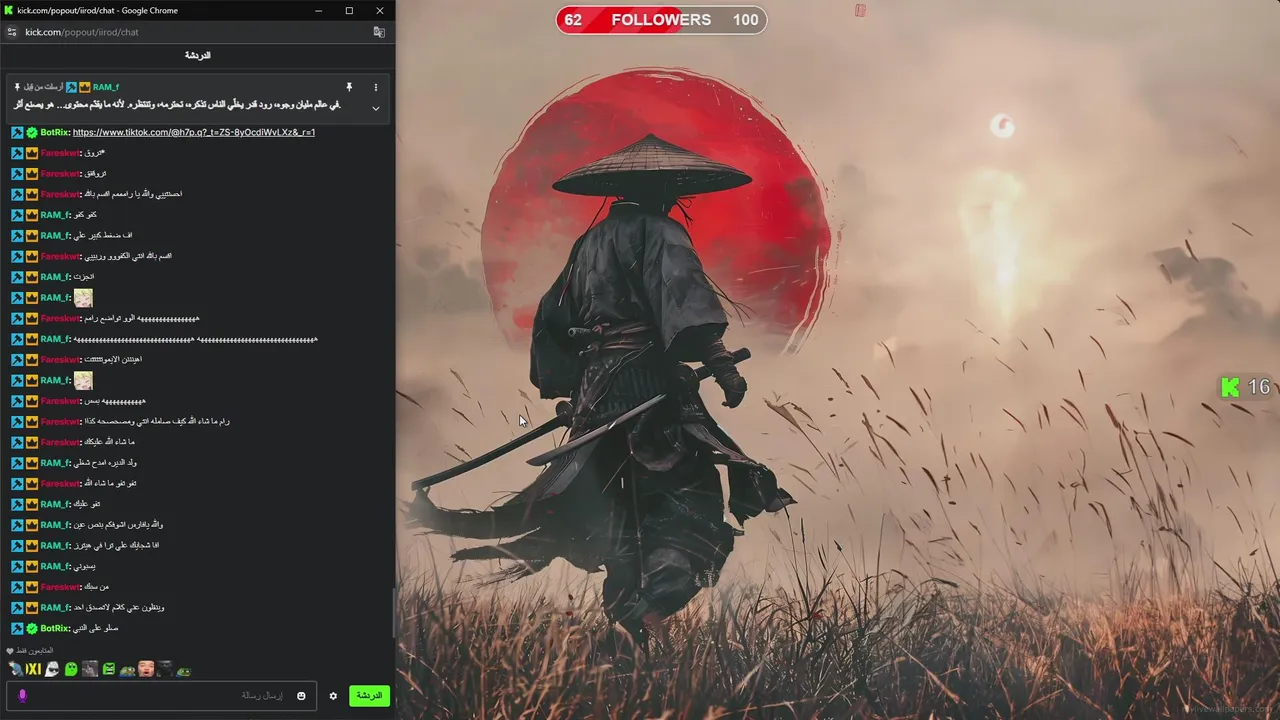
Task: Open Chrome site information icon
Action: (x=12, y=32)
